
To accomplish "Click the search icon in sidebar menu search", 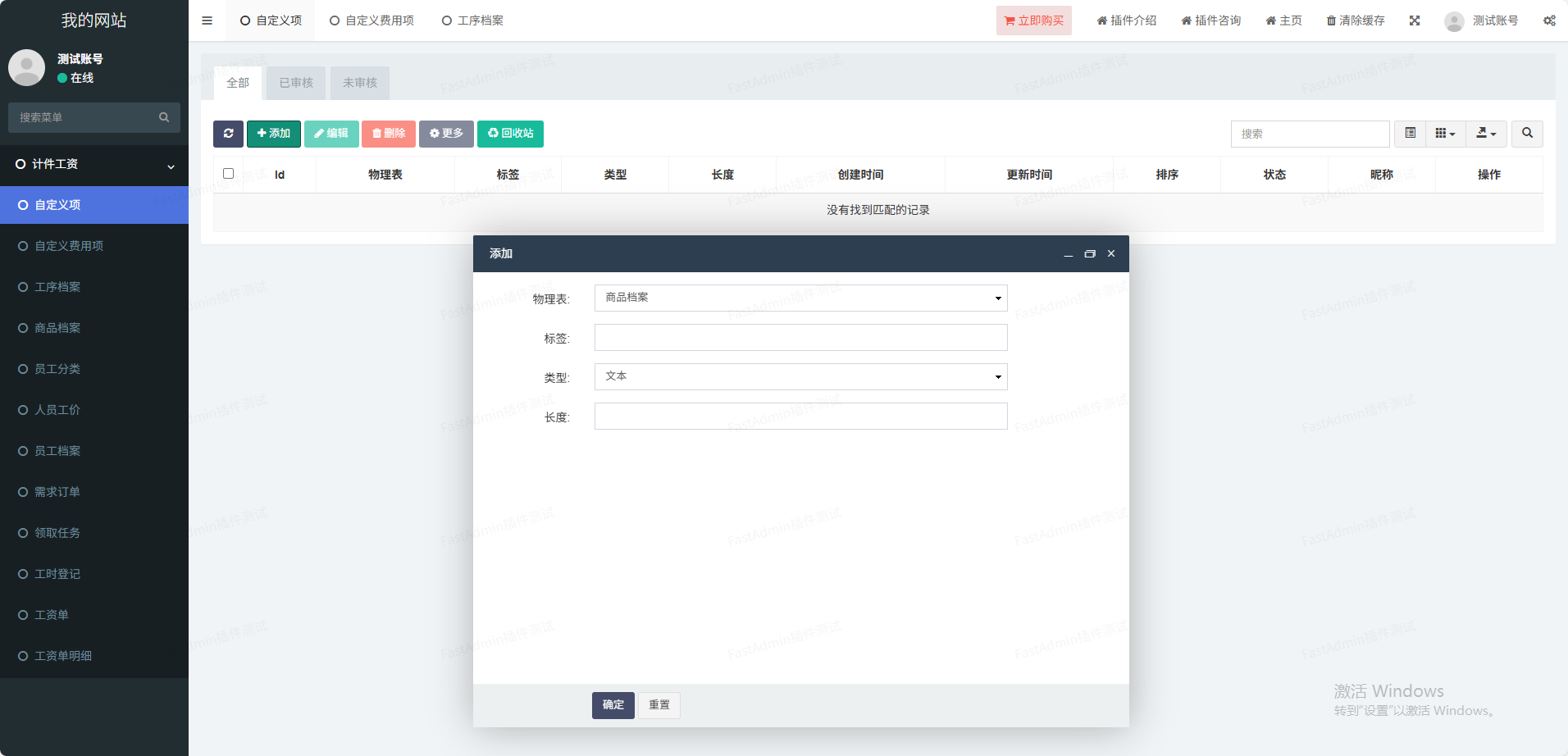I will [x=164, y=117].
